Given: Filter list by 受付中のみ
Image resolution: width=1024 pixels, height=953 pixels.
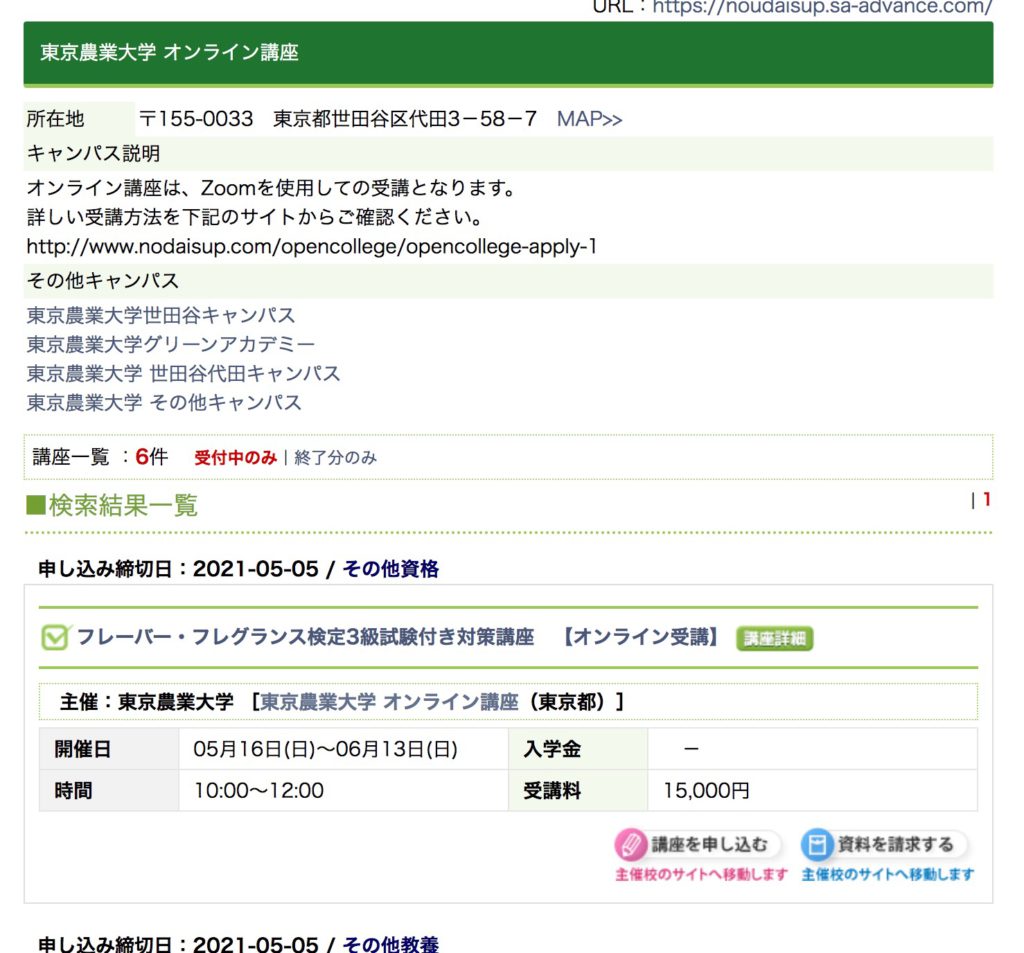Looking at the screenshot, I should (235, 458).
